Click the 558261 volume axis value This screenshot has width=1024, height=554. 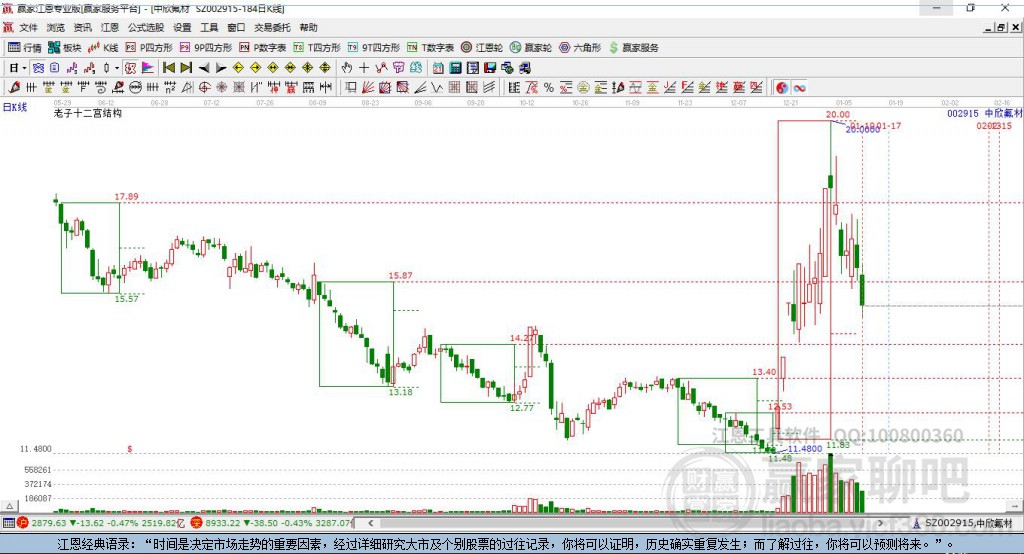pos(37,470)
